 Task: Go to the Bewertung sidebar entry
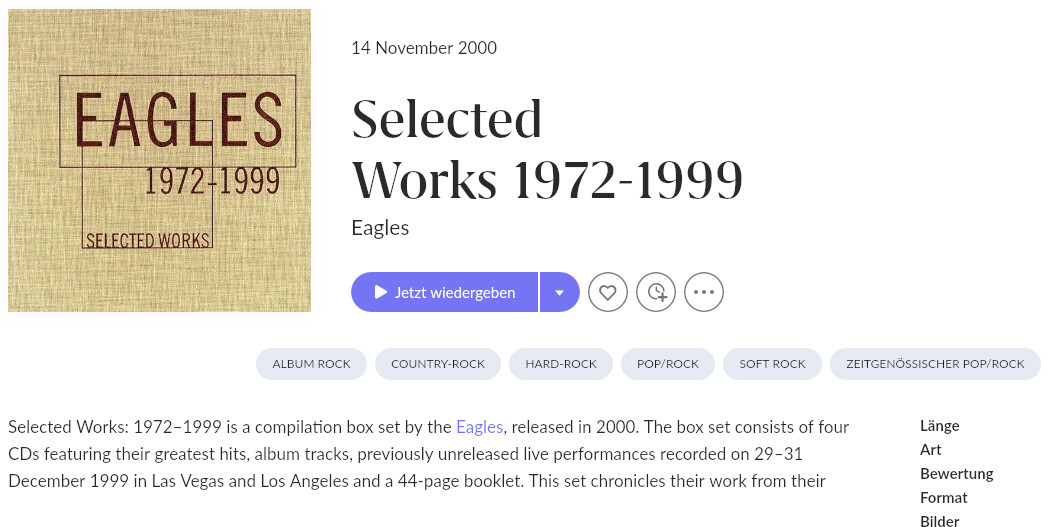pos(956,474)
